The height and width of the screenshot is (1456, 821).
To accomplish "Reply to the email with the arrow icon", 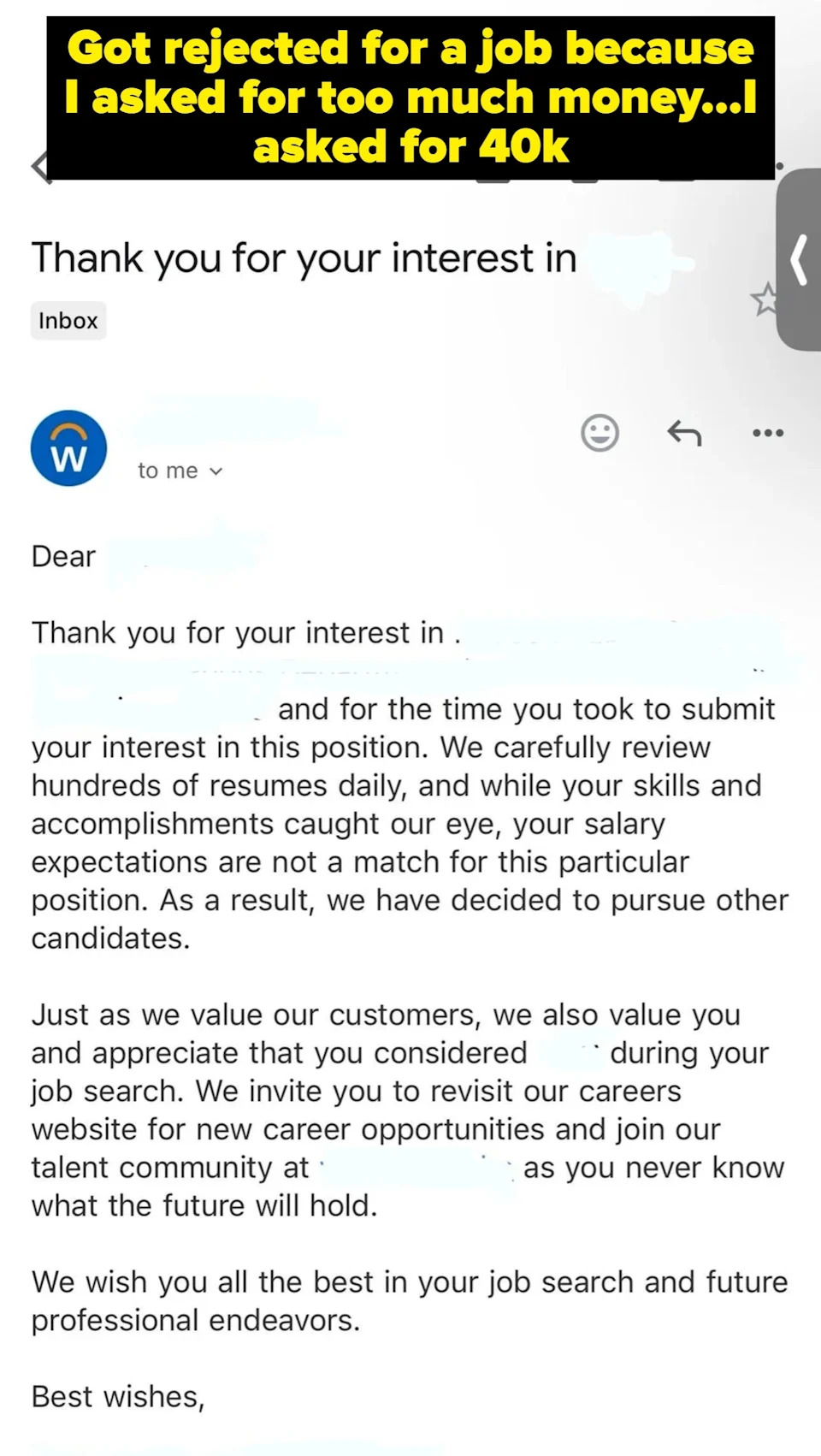I will [x=684, y=433].
